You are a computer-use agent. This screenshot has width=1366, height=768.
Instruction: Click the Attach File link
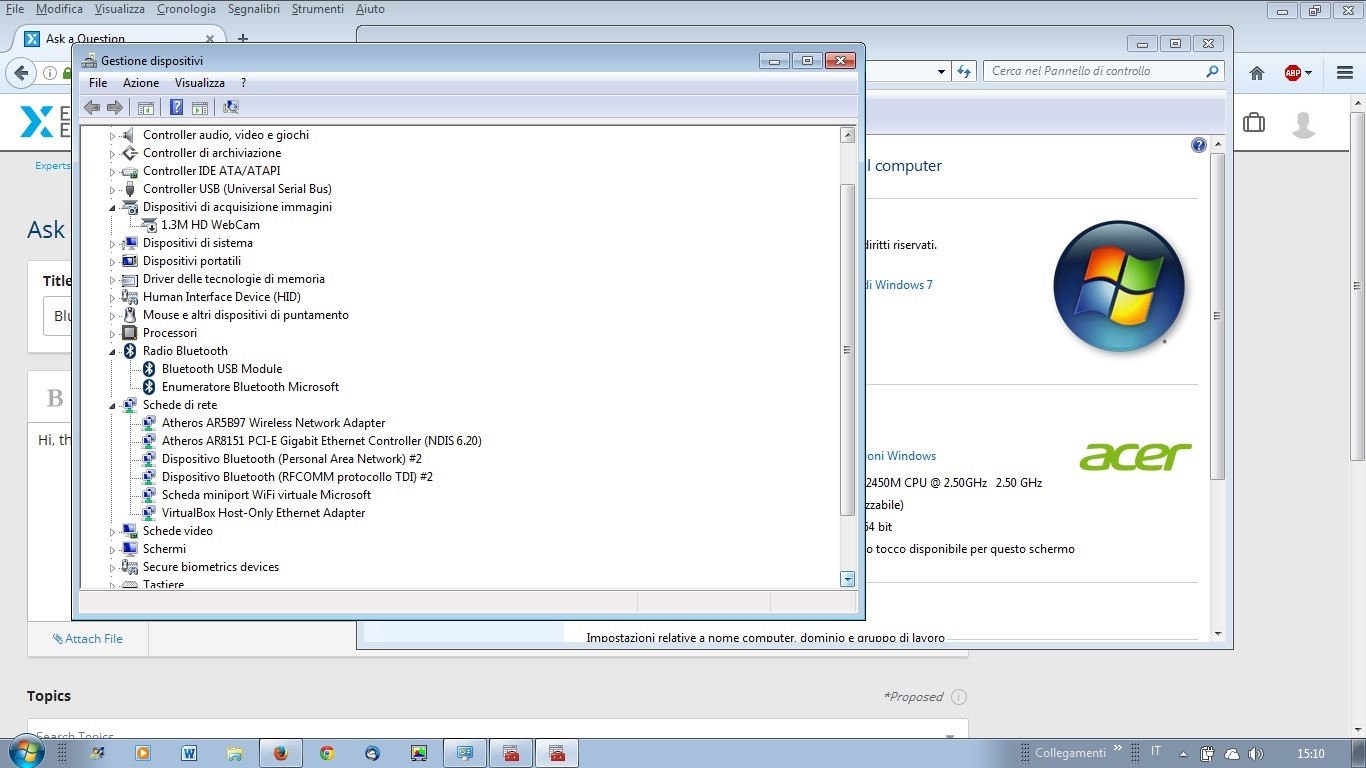pyautogui.click(x=88, y=639)
